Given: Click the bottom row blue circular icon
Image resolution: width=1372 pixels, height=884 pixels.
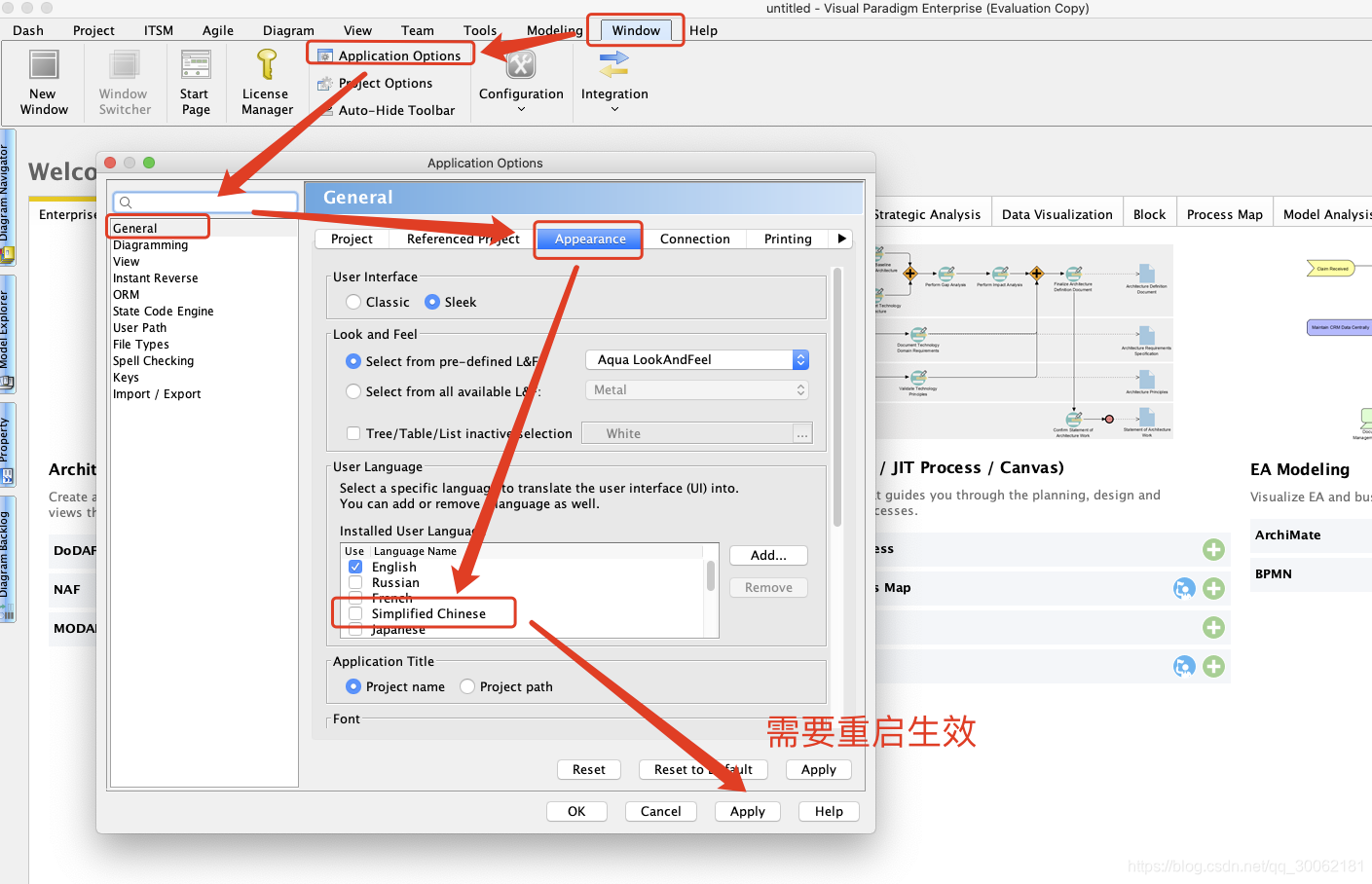Looking at the screenshot, I should coord(1184,667).
